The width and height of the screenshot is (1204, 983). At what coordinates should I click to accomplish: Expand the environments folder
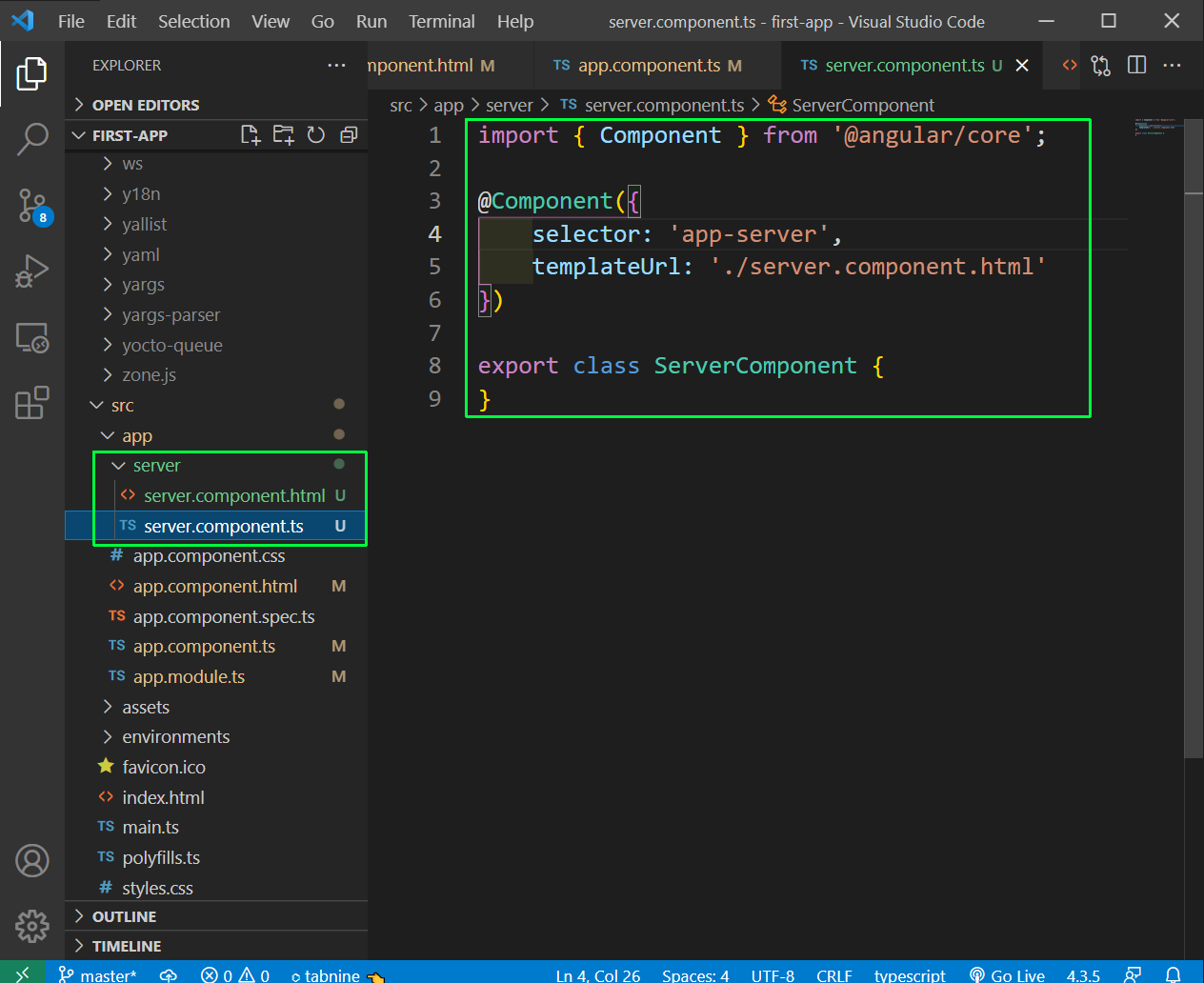point(216,736)
